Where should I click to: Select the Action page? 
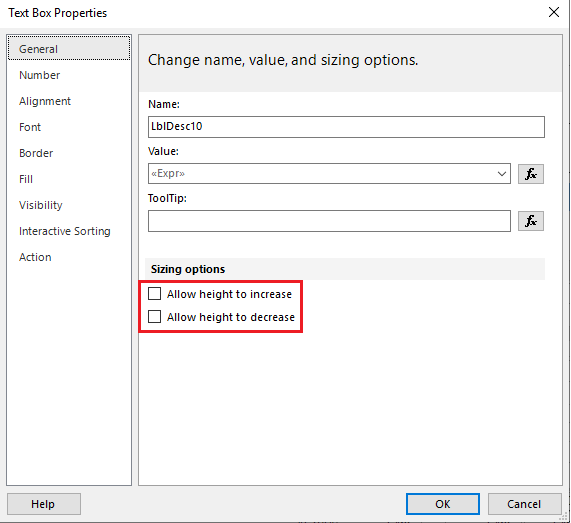click(x=35, y=257)
